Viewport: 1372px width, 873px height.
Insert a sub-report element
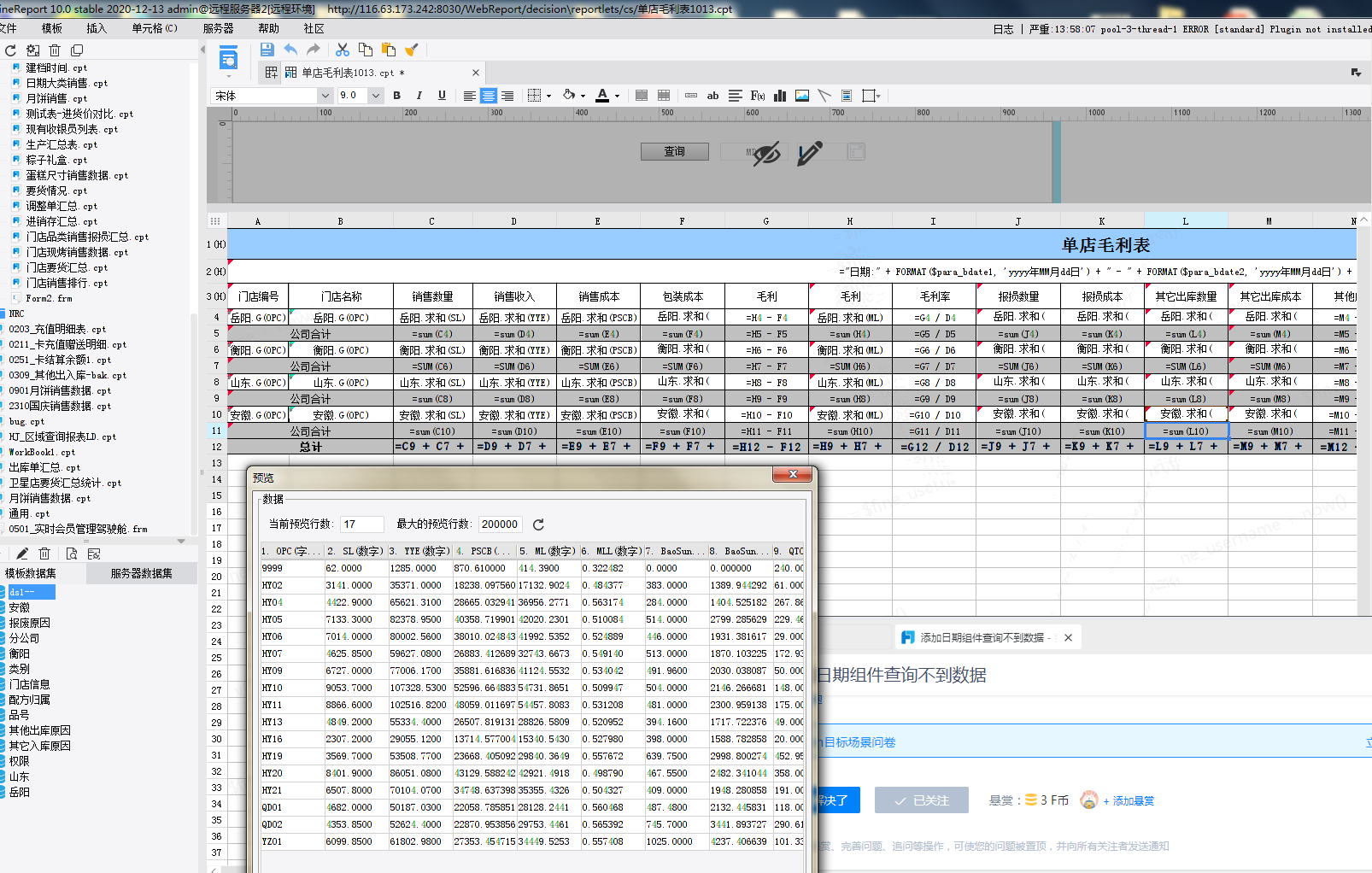(x=847, y=96)
